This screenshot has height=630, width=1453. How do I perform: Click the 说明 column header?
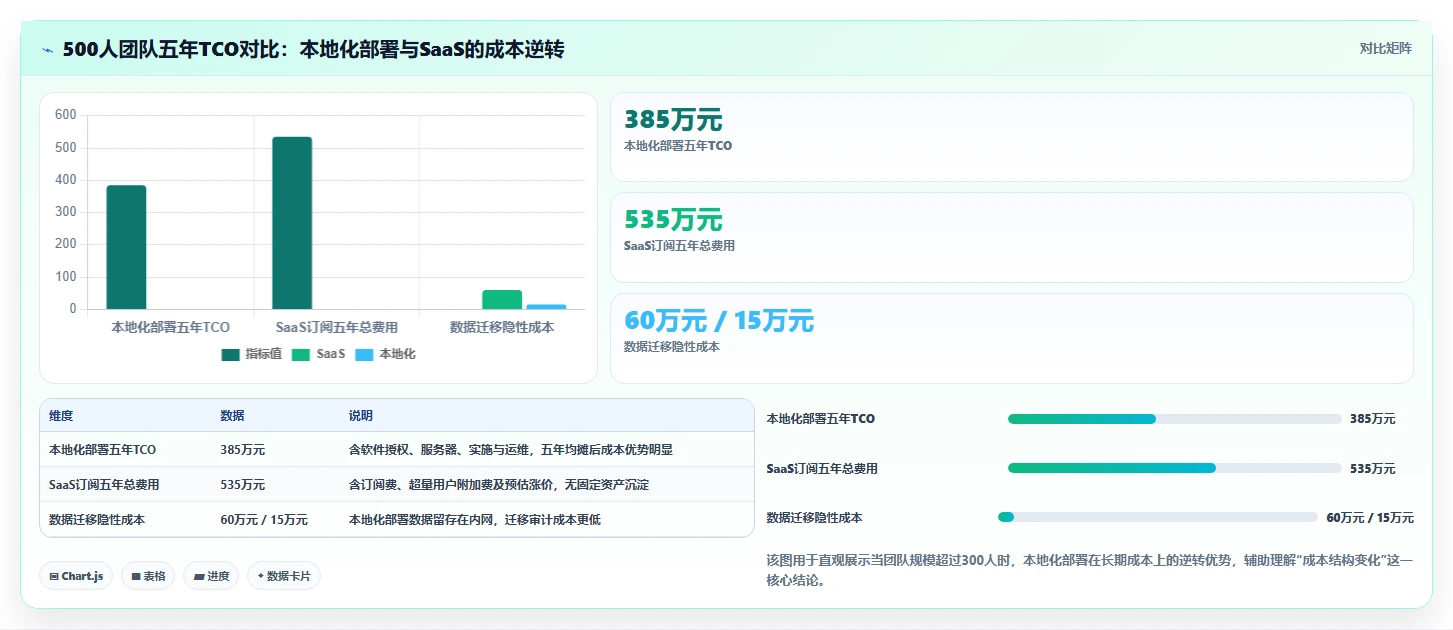coord(360,416)
